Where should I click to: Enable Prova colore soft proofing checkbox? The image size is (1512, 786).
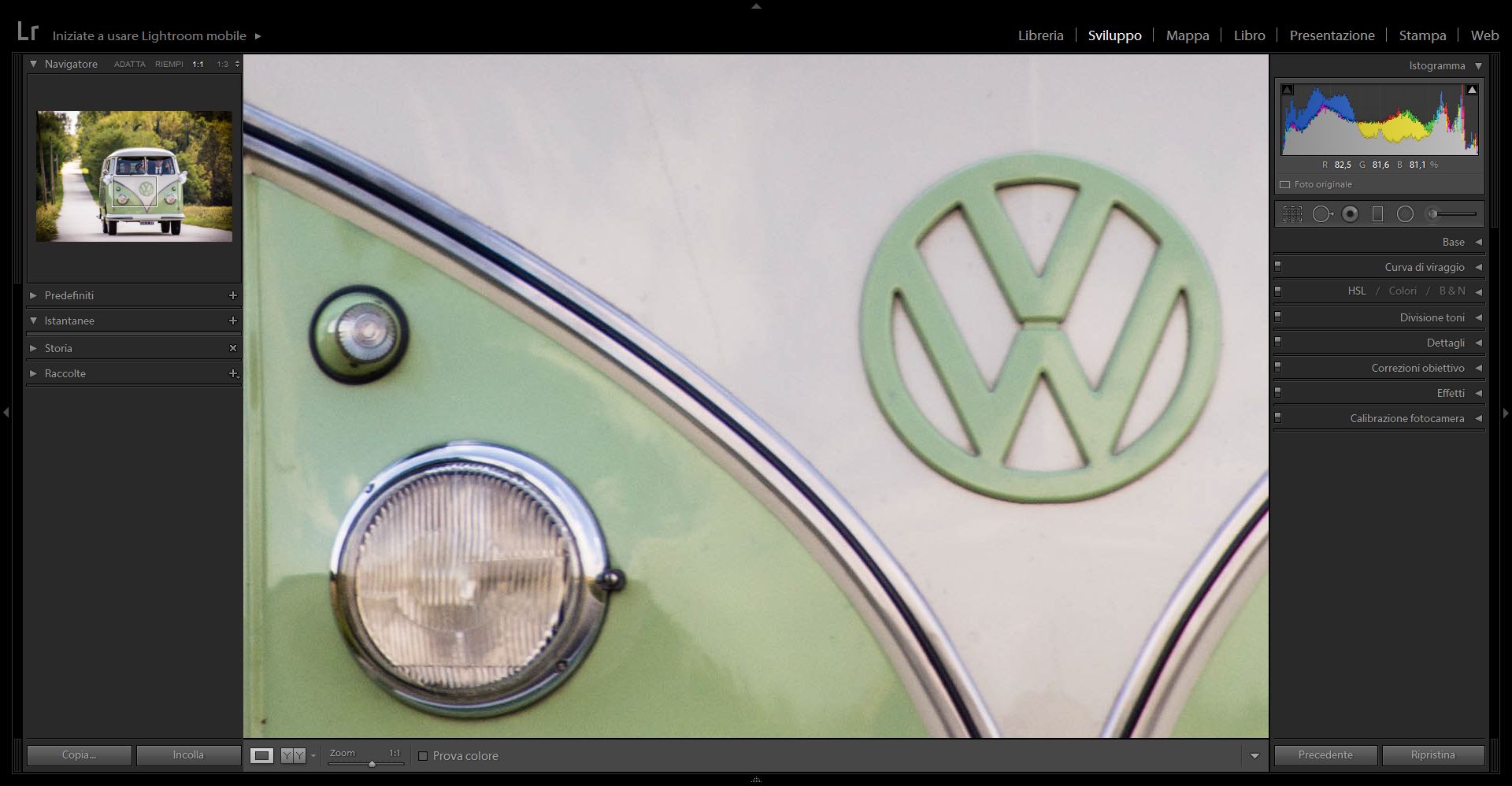[x=423, y=756]
